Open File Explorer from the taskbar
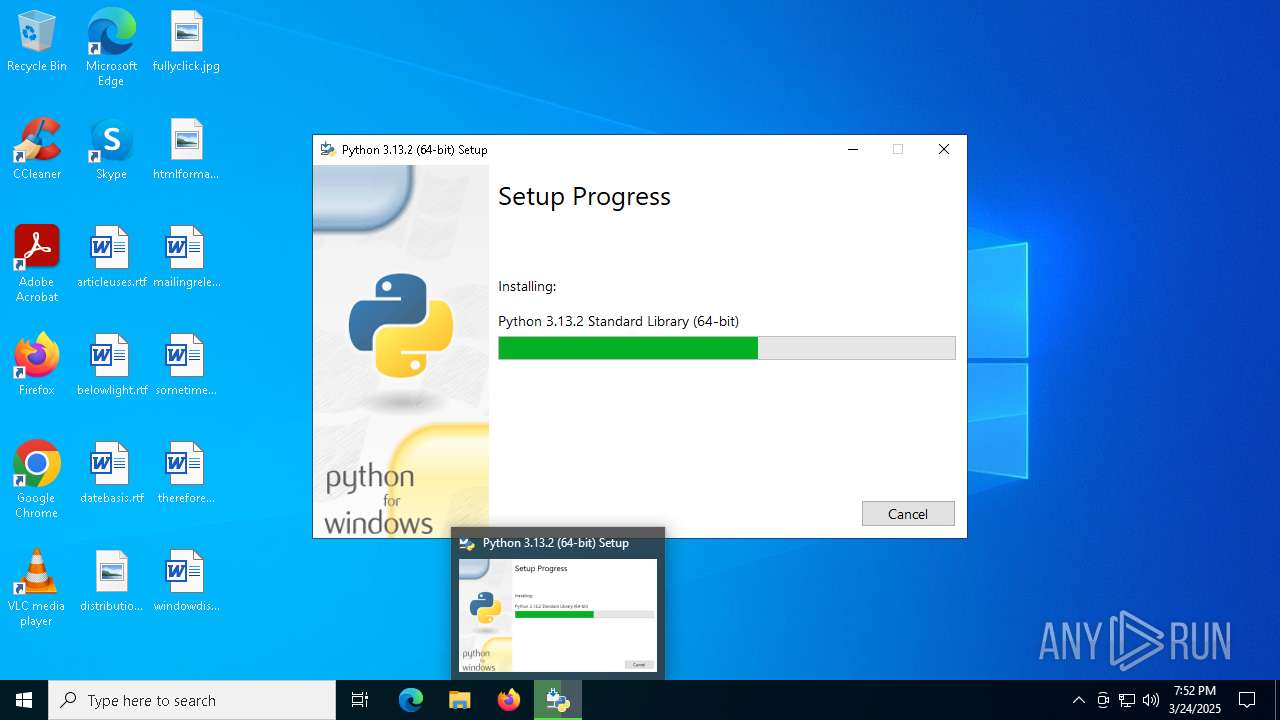The image size is (1280, 720). 459,700
